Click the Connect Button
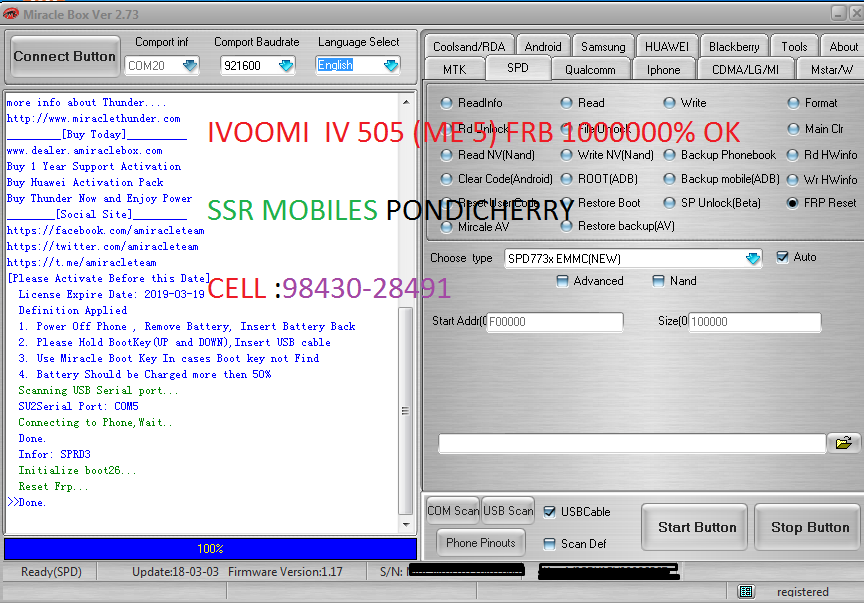Image resolution: width=864 pixels, height=603 pixels. tap(64, 56)
